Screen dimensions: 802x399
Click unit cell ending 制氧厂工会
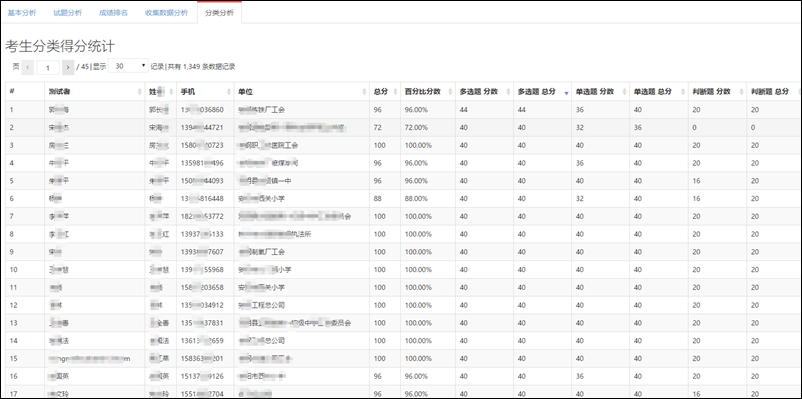261,252
